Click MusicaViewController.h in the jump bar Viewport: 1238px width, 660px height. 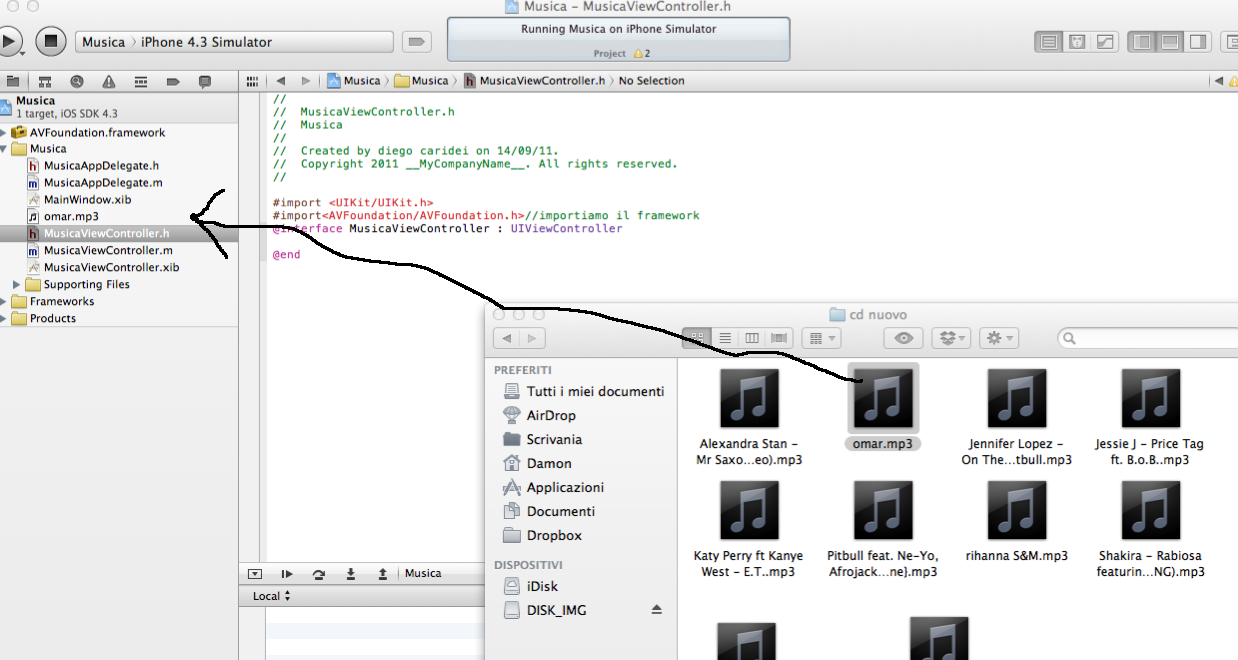pyautogui.click(x=534, y=81)
